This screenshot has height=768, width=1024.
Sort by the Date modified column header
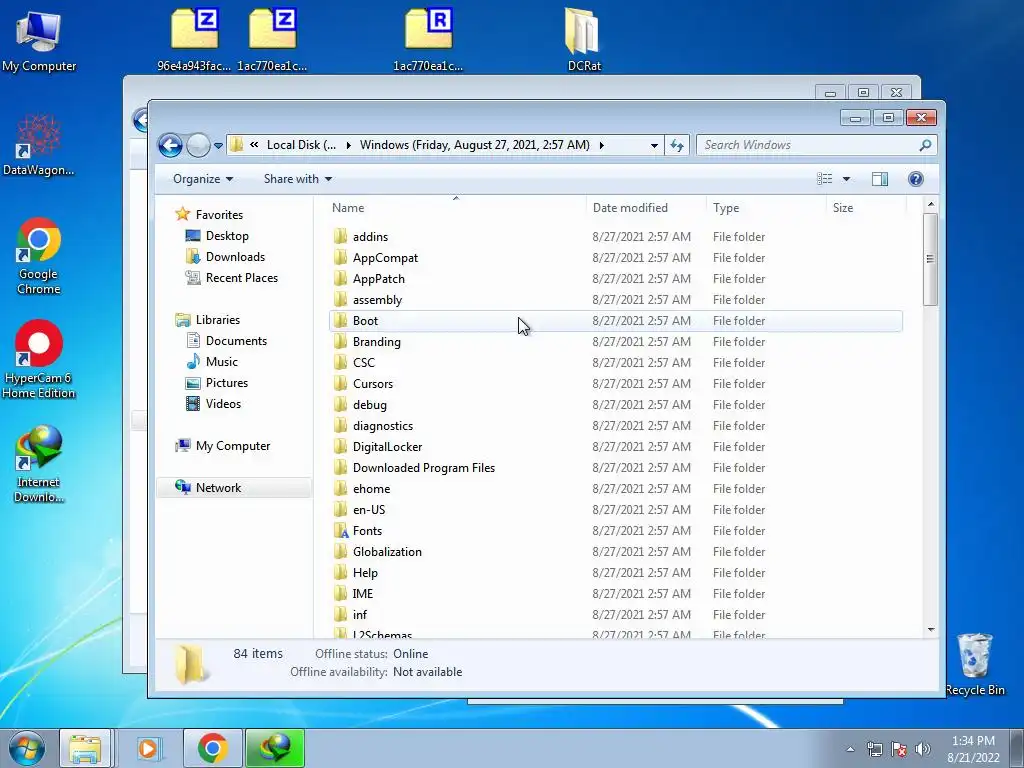click(x=630, y=208)
